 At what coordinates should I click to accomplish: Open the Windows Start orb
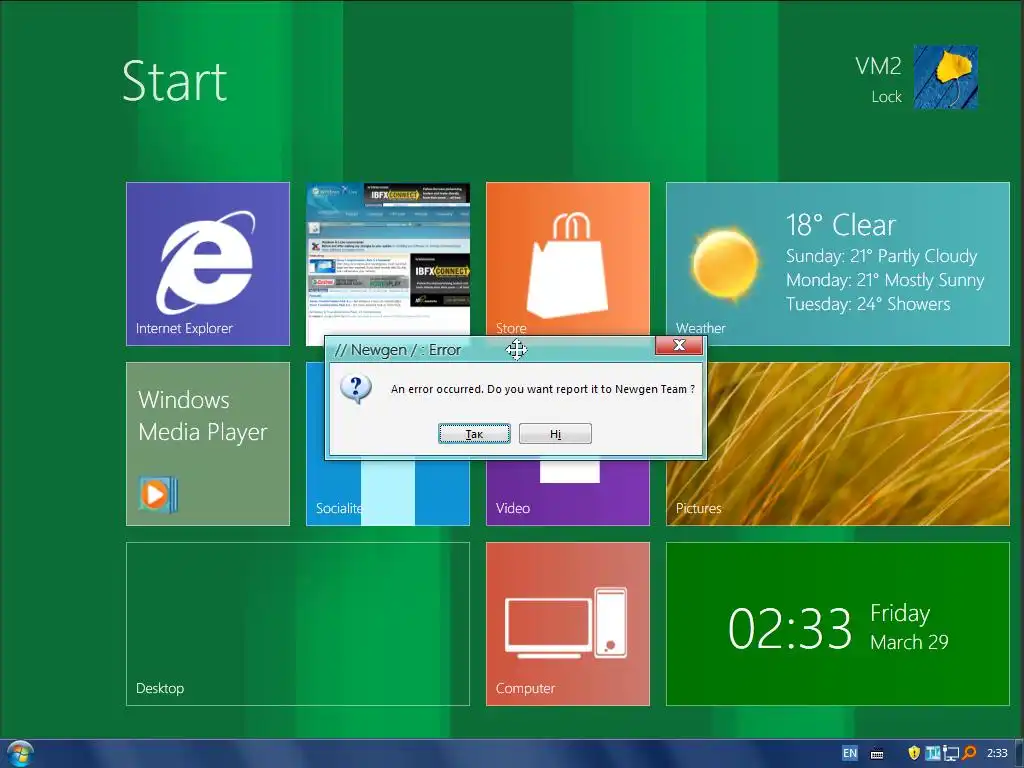20,754
